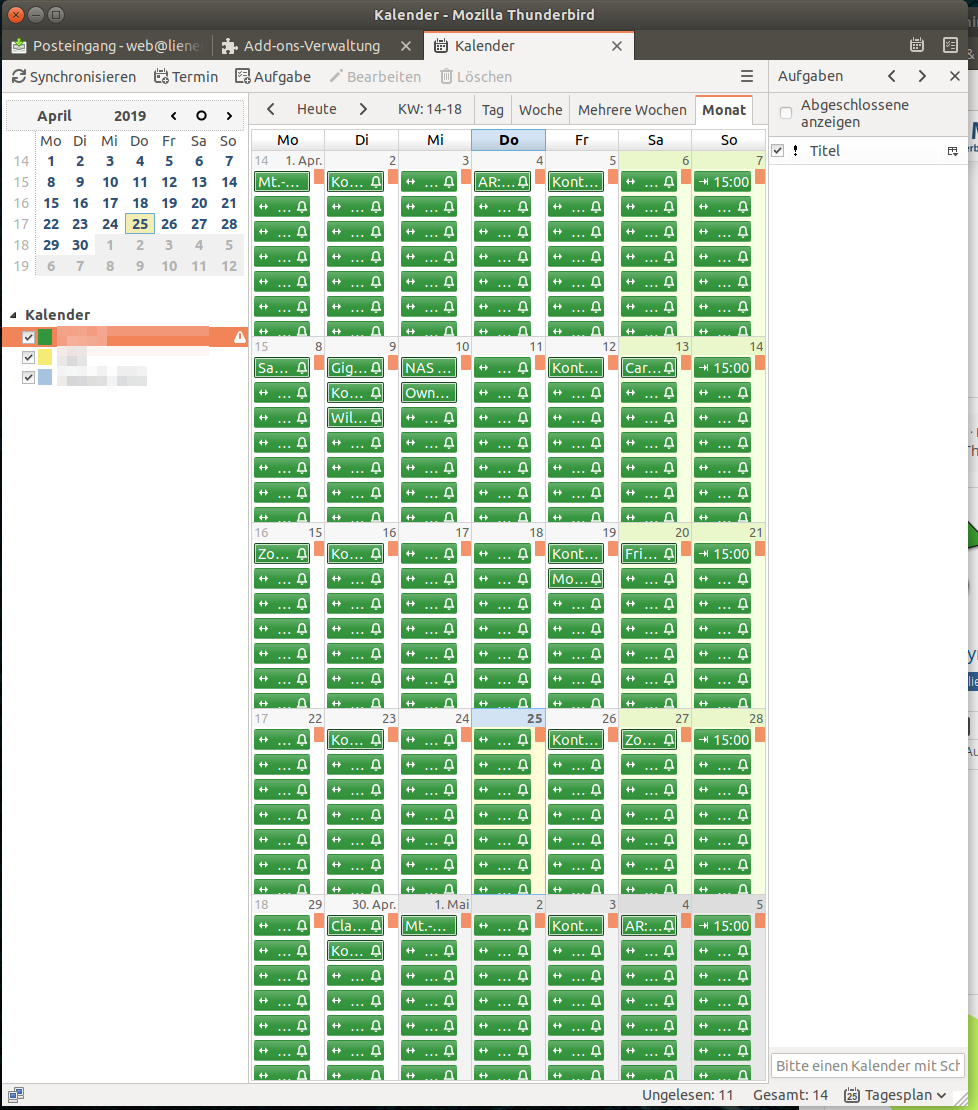Enable Abgeschlossene anzeigen checkbox
This screenshot has height=1110, width=978.
(786, 113)
